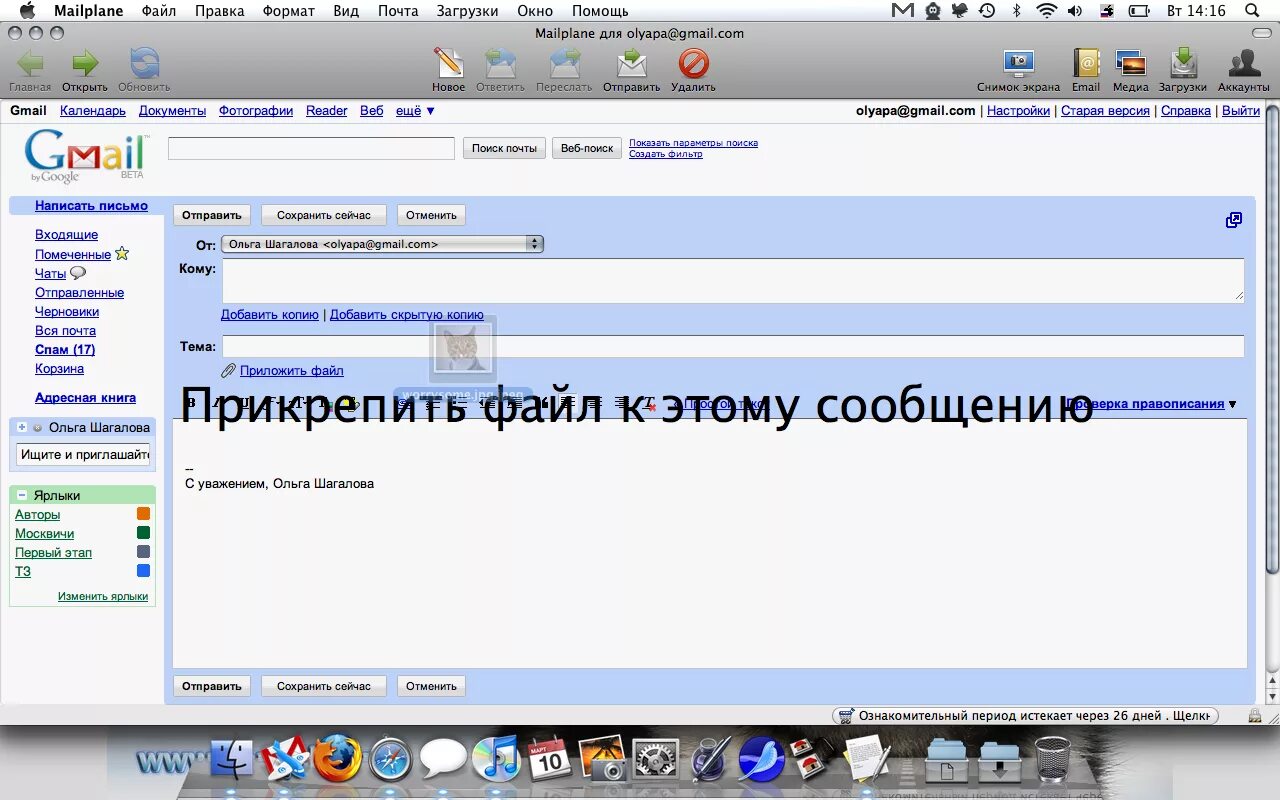Open the Проверка правописания dropdown arrow
Image resolution: width=1280 pixels, height=800 pixels.
(x=1232, y=404)
